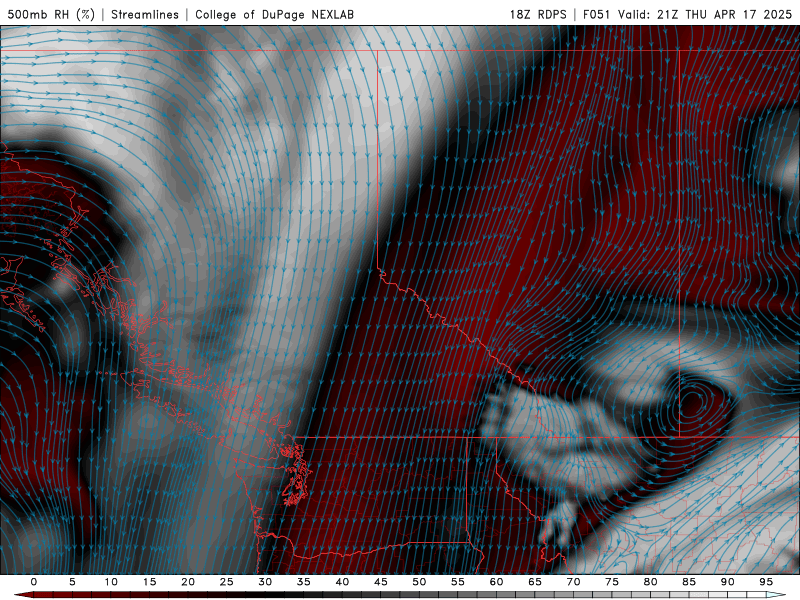The image size is (800, 600).
Task: Click the colorbar label '85'
Action: coord(689,582)
